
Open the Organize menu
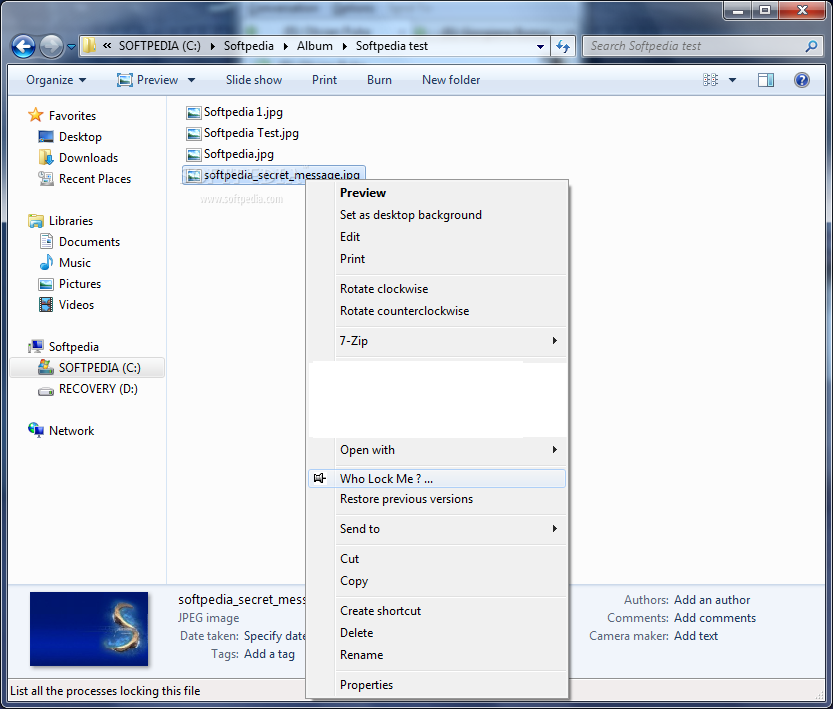(56, 80)
